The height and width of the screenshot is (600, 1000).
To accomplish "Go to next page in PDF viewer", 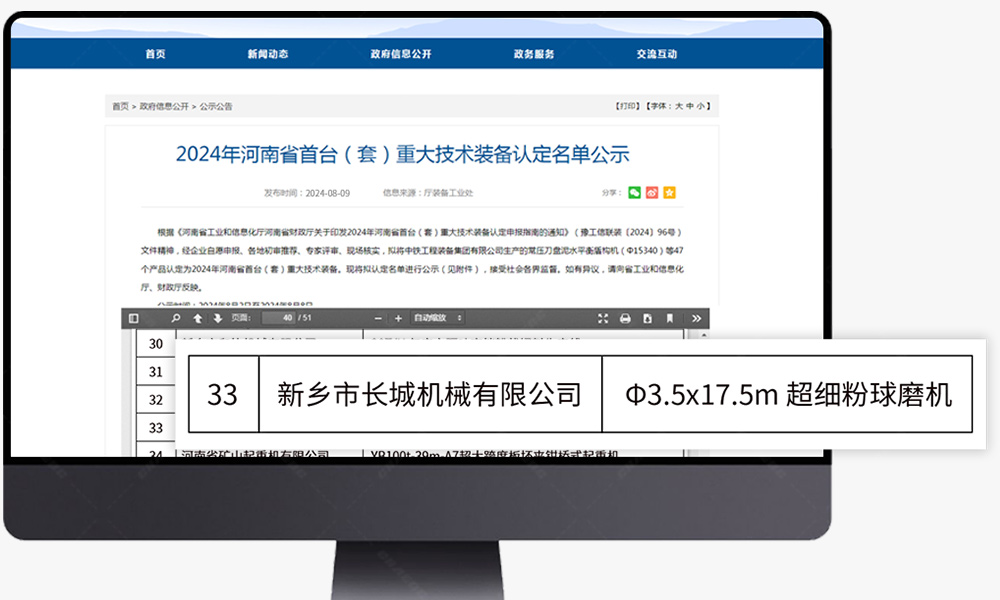I will point(217,318).
